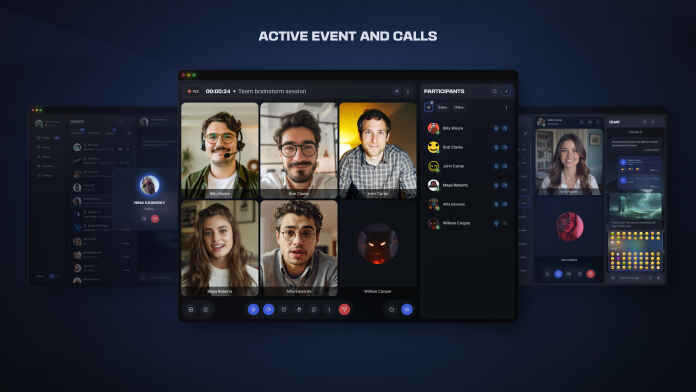Toggle John Carter's camera in participants list
This screenshot has height=392, width=696.
[x=505, y=166]
